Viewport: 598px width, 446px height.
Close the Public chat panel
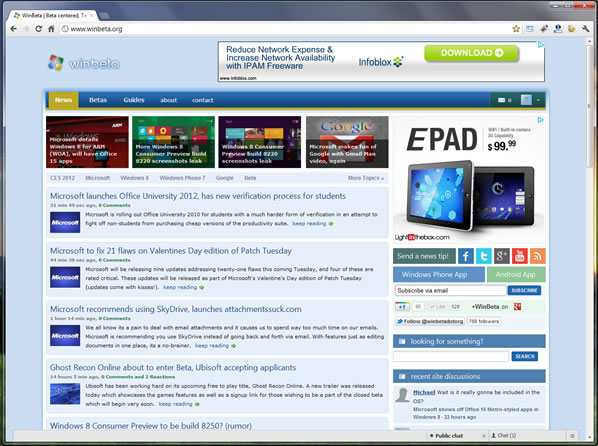click(484, 436)
